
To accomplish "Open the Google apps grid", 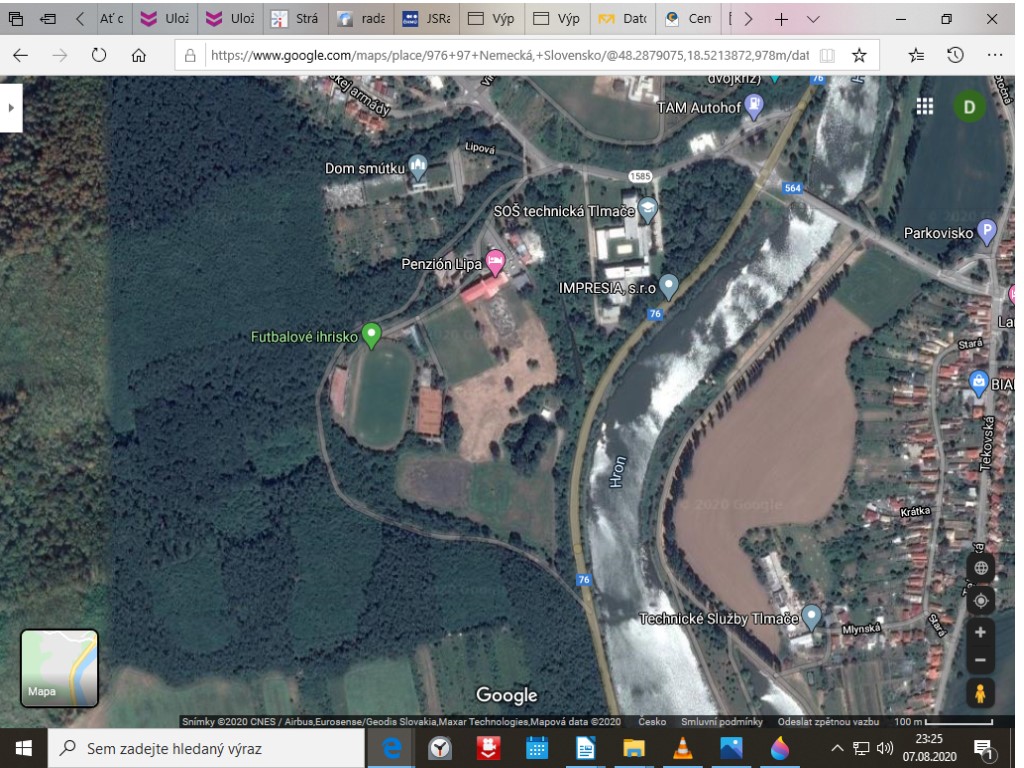I will pyautogui.click(x=925, y=106).
